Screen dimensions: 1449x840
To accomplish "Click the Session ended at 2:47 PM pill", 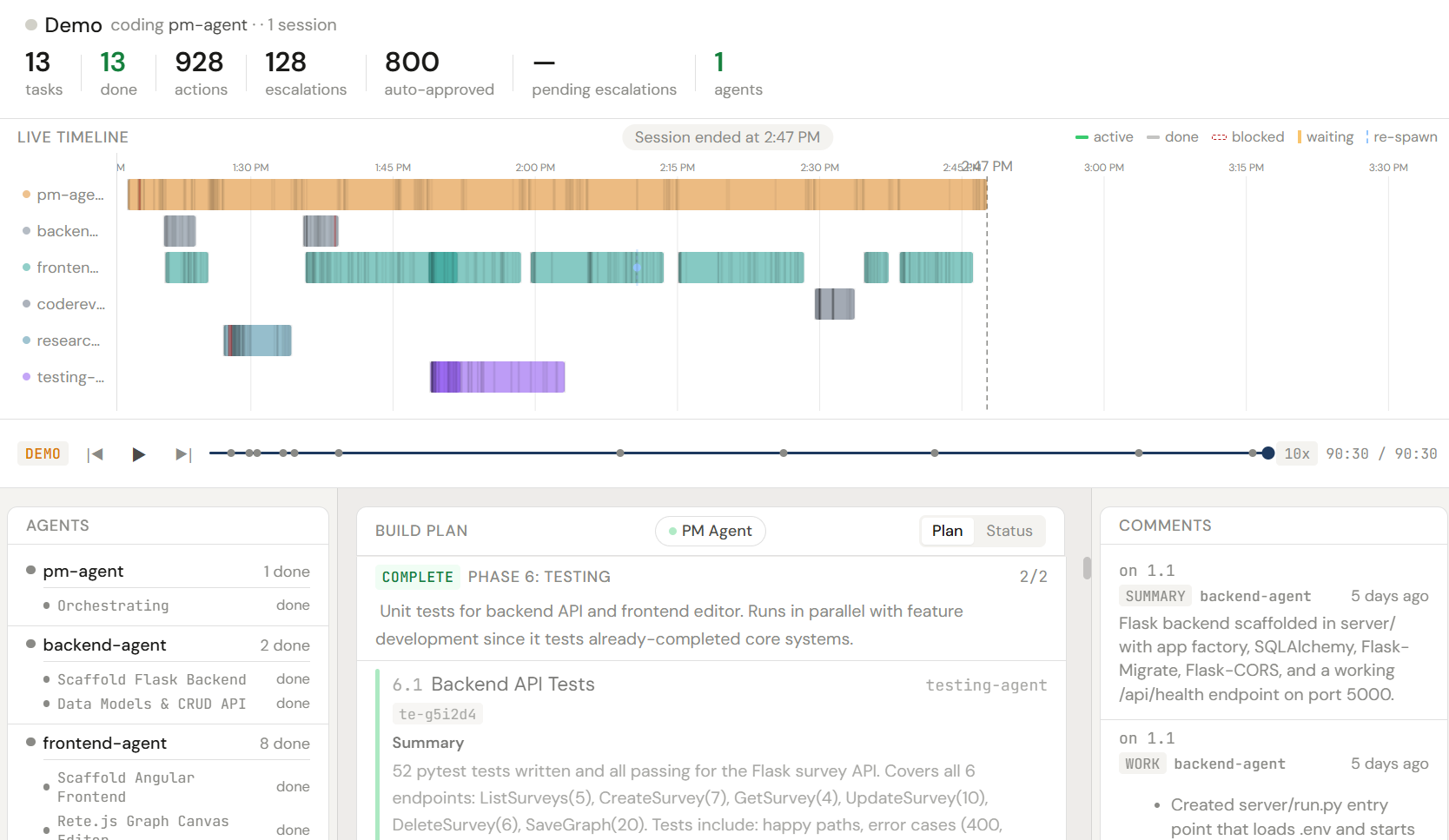I will [727, 136].
